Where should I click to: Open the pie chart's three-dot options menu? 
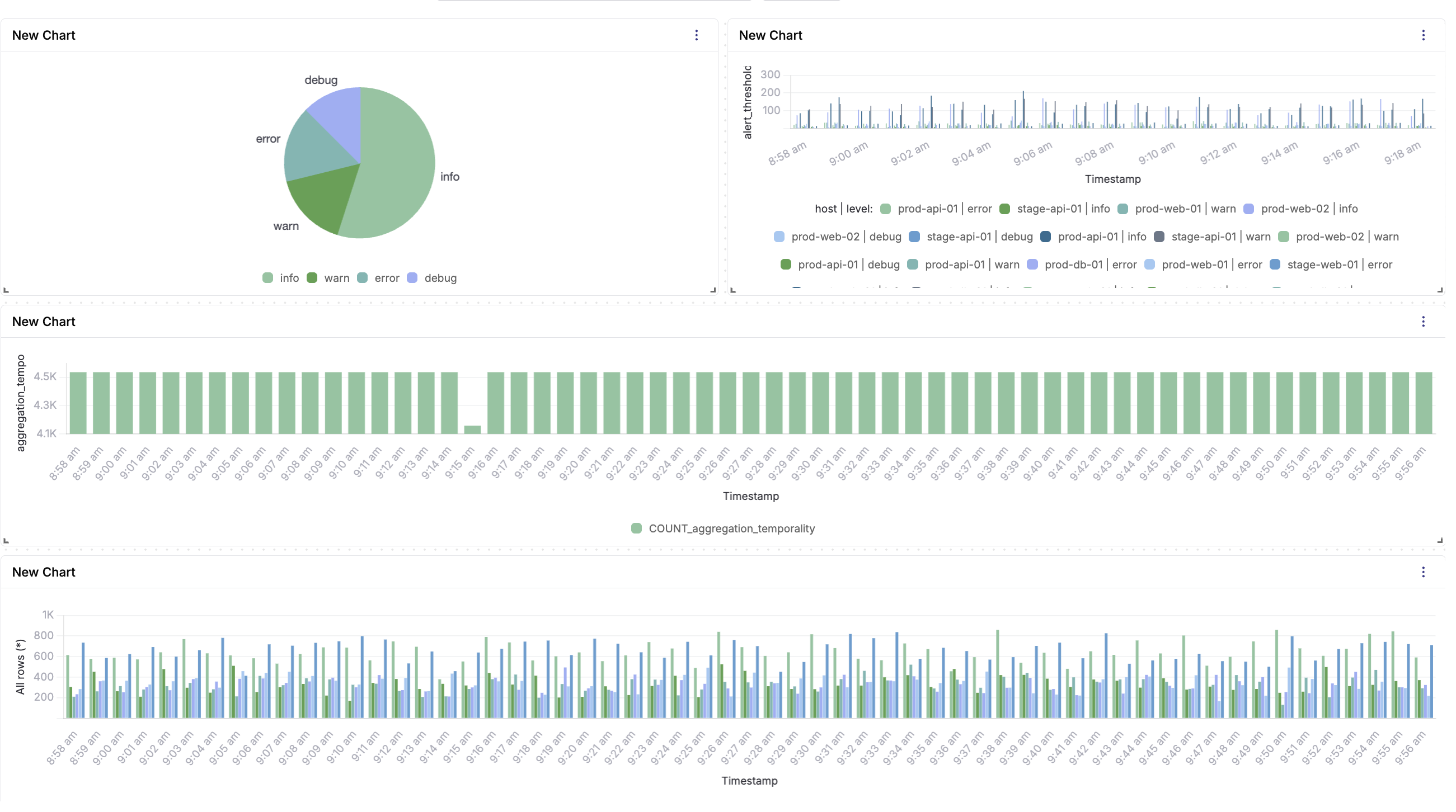pos(696,35)
